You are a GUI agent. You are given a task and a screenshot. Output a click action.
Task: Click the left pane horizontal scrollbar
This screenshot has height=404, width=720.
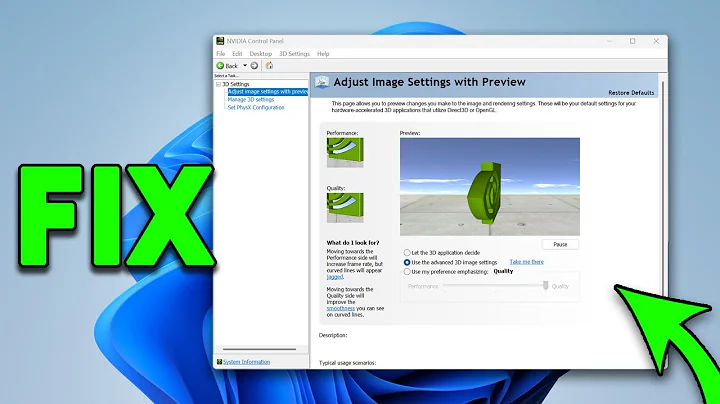259,349
